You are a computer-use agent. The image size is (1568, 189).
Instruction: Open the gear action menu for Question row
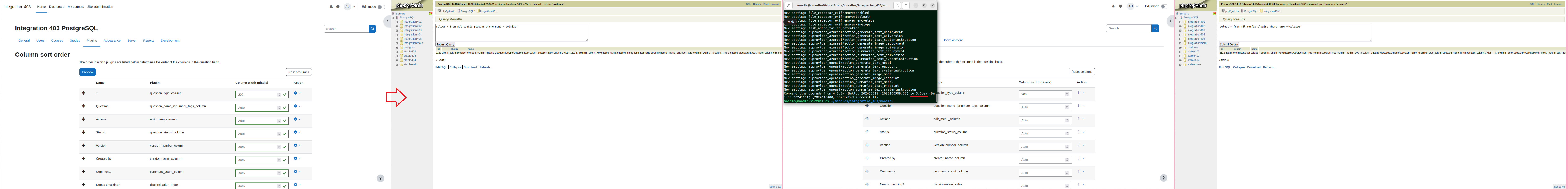[x=297, y=106]
